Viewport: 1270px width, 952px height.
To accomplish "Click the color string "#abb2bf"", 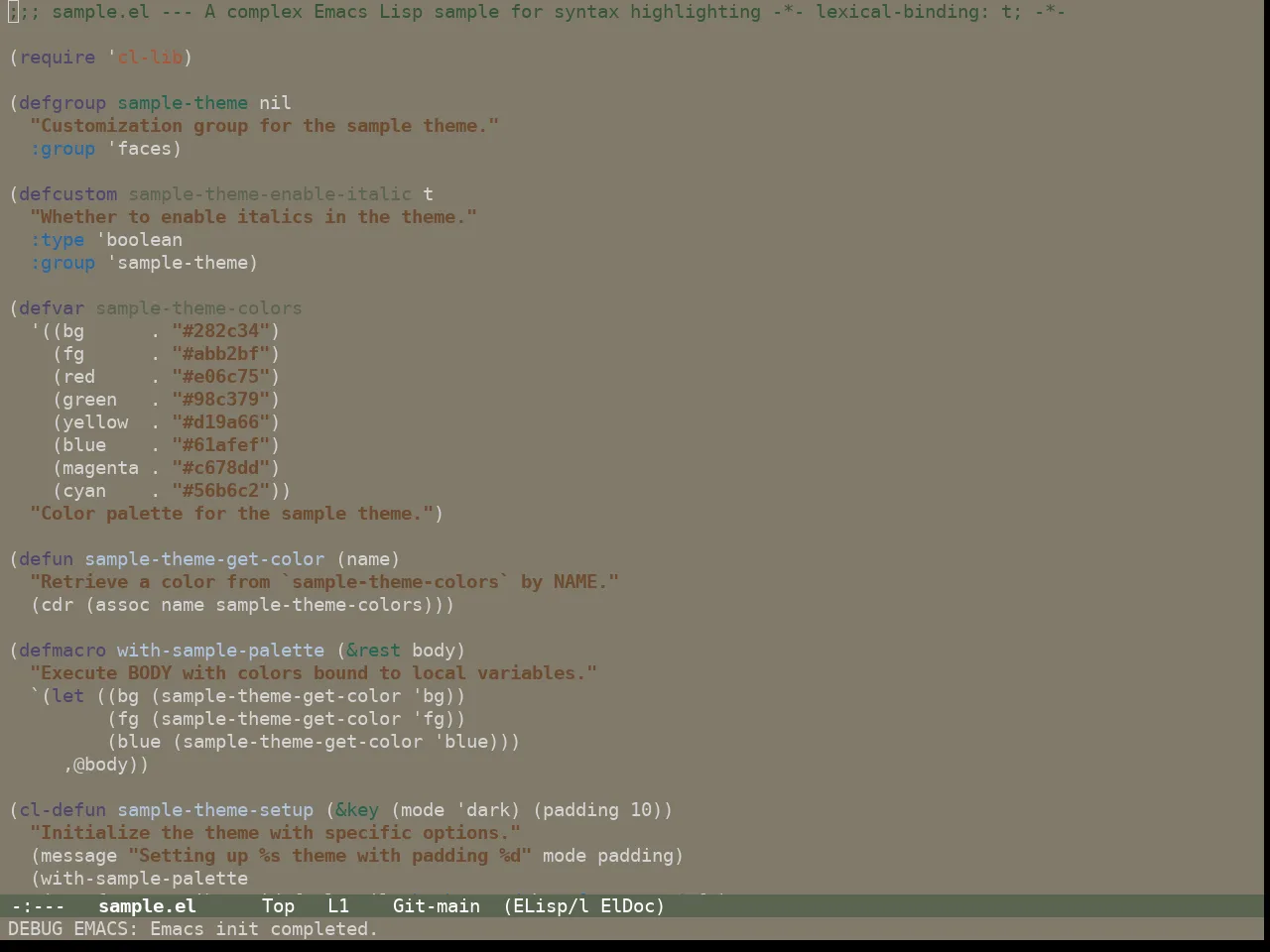I will (221, 354).
